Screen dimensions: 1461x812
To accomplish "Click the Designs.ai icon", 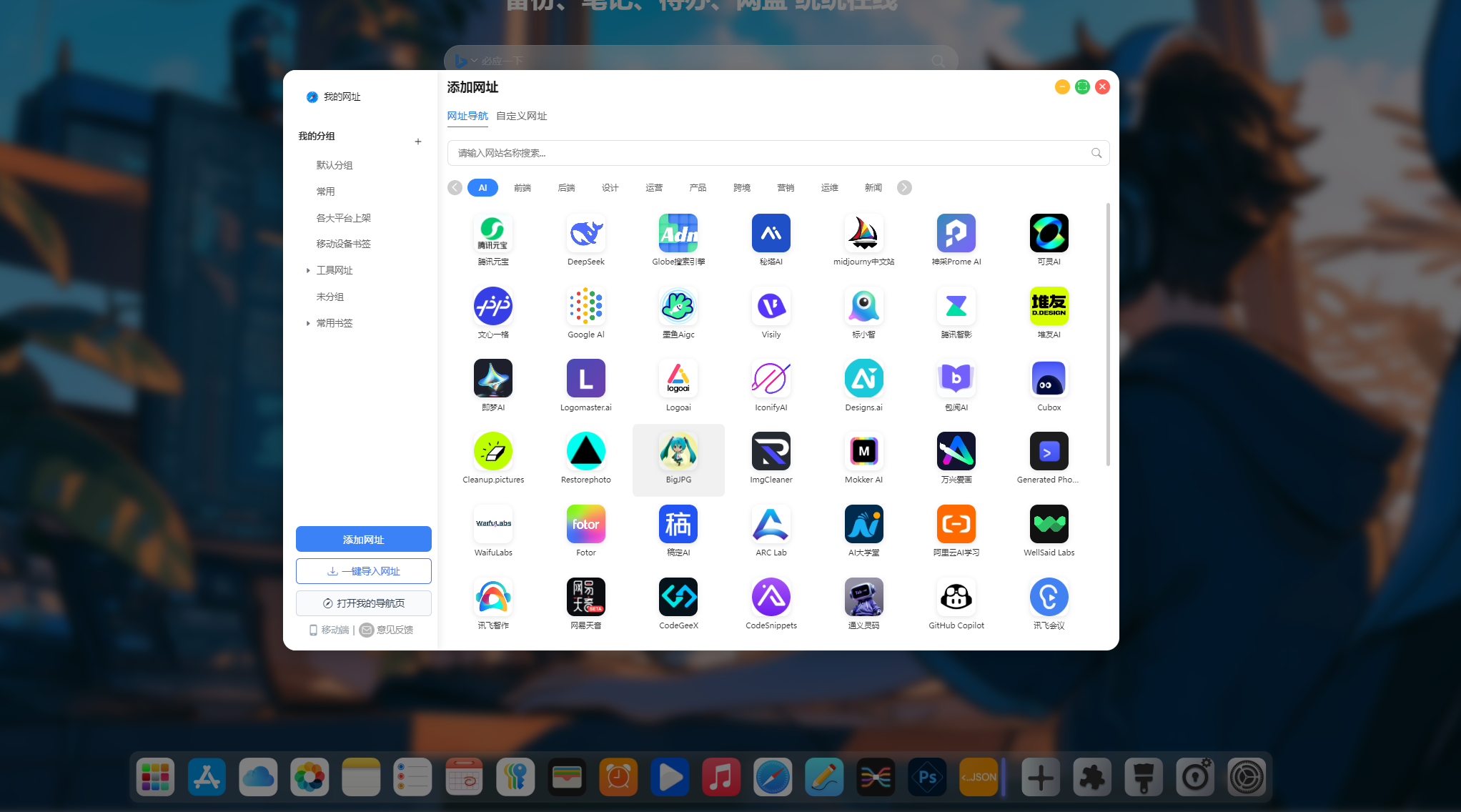I will tap(863, 378).
